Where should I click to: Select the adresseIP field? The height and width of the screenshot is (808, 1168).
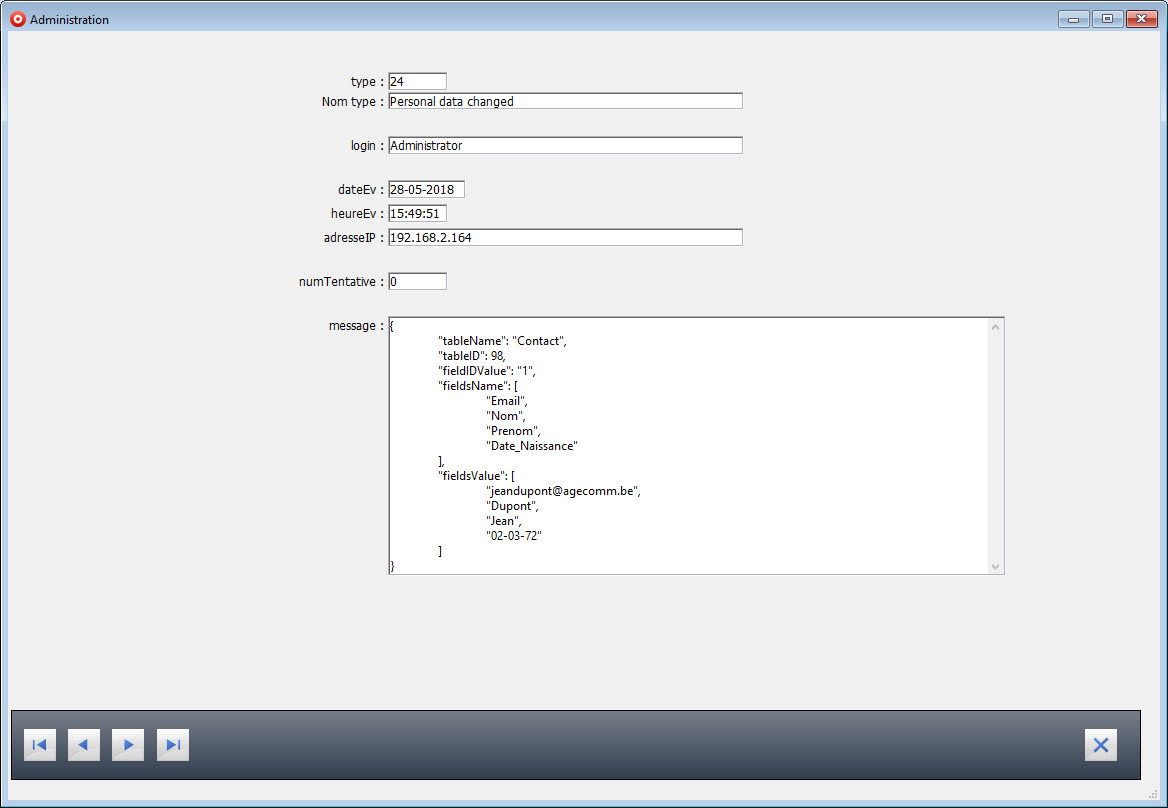(x=565, y=238)
